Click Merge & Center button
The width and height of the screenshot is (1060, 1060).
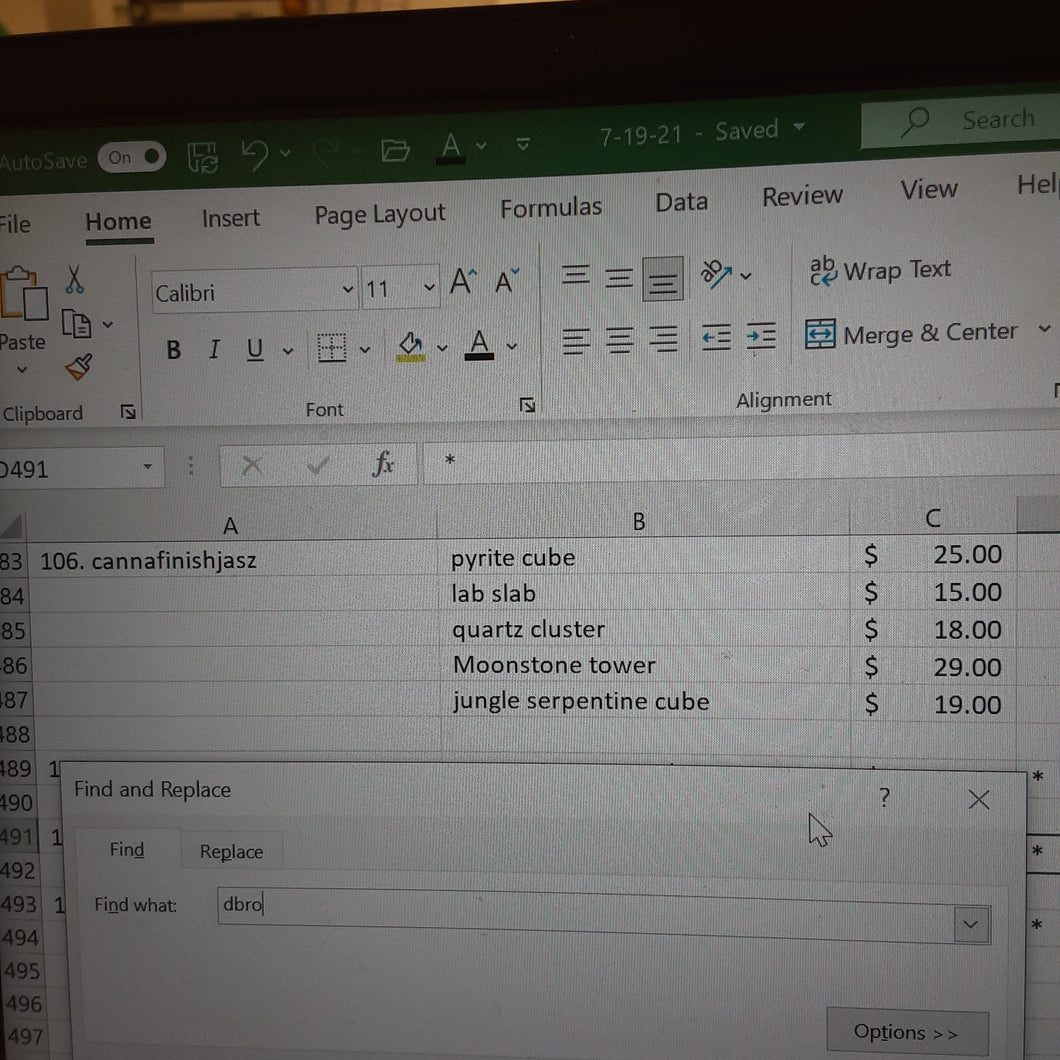[911, 334]
